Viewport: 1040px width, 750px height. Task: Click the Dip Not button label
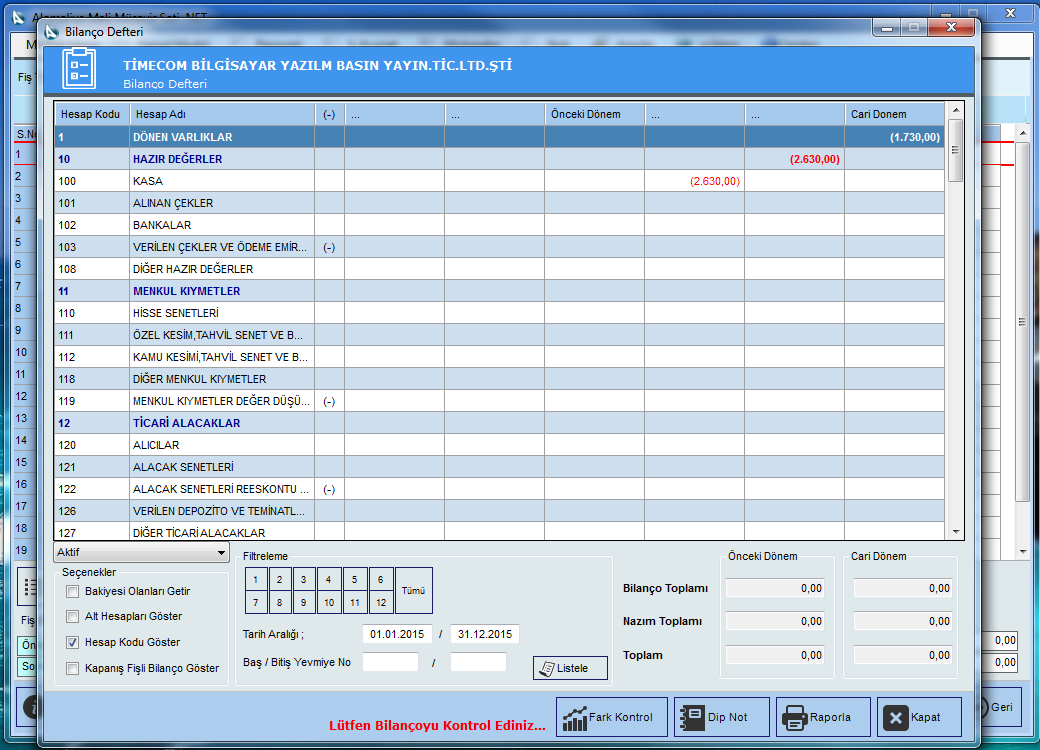(728, 718)
